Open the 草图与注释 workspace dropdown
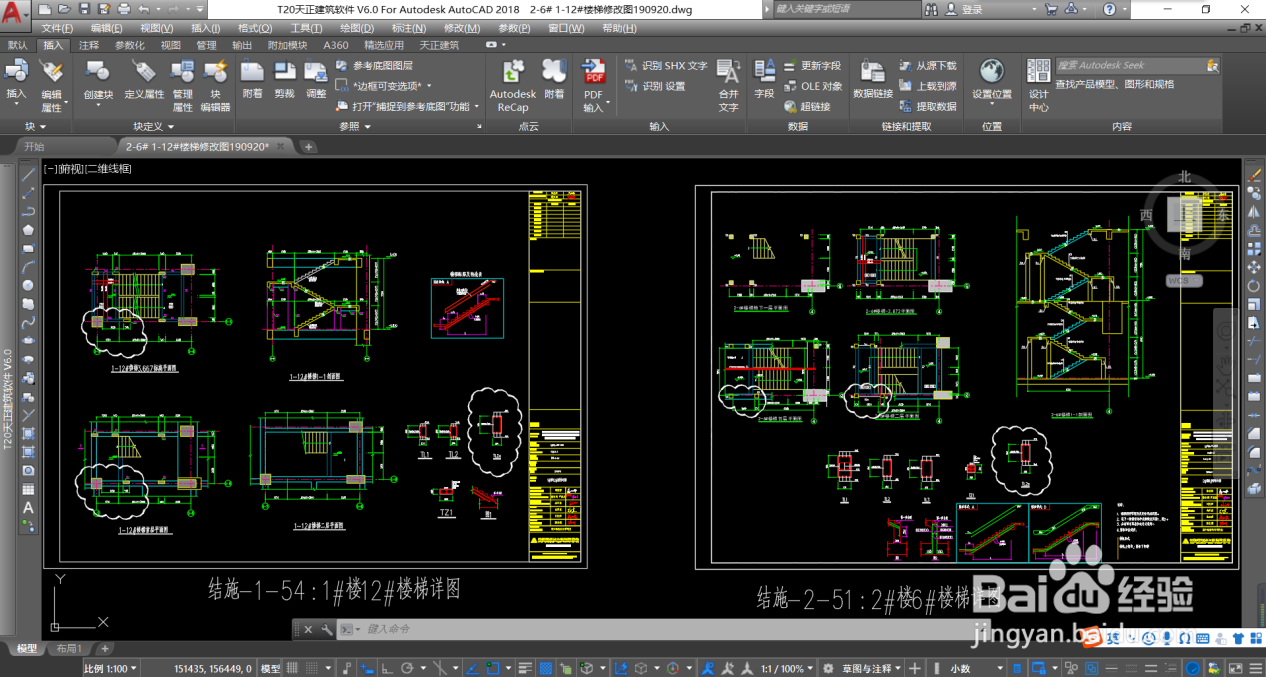1266x677 pixels. coord(872,668)
